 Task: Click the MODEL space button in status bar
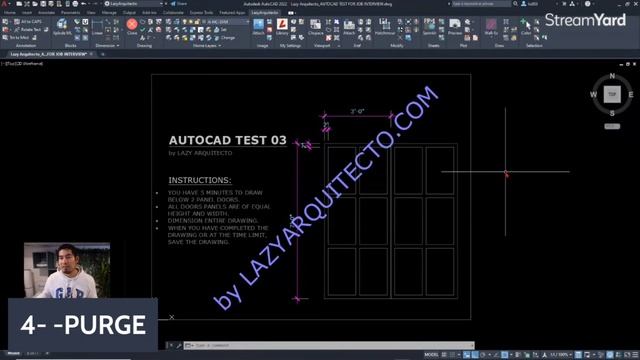[x=431, y=355]
